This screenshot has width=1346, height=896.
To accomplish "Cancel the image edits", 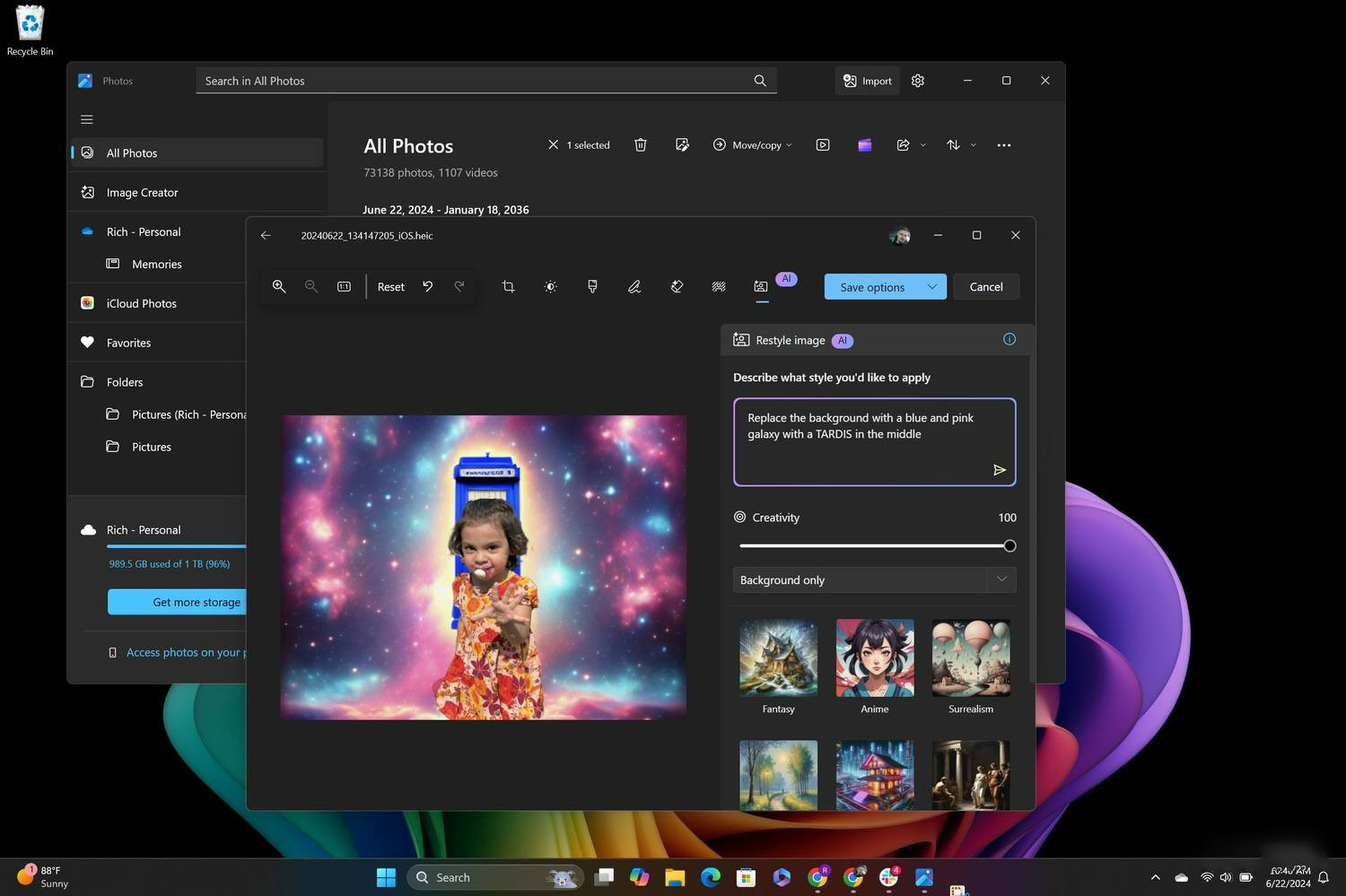I will (x=986, y=286).
